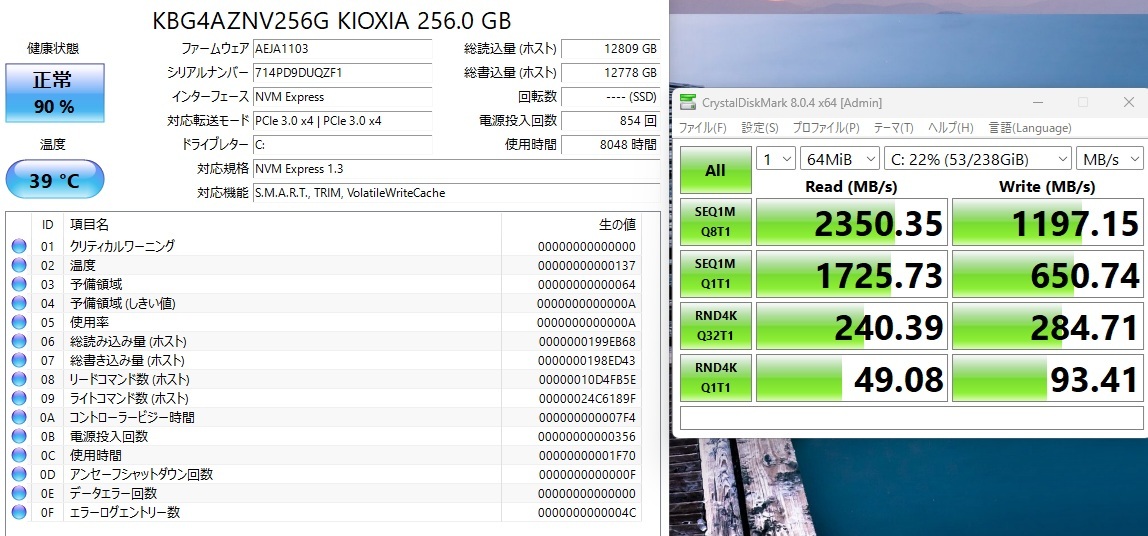Open the テーマ(T) menu

(893, 127)
